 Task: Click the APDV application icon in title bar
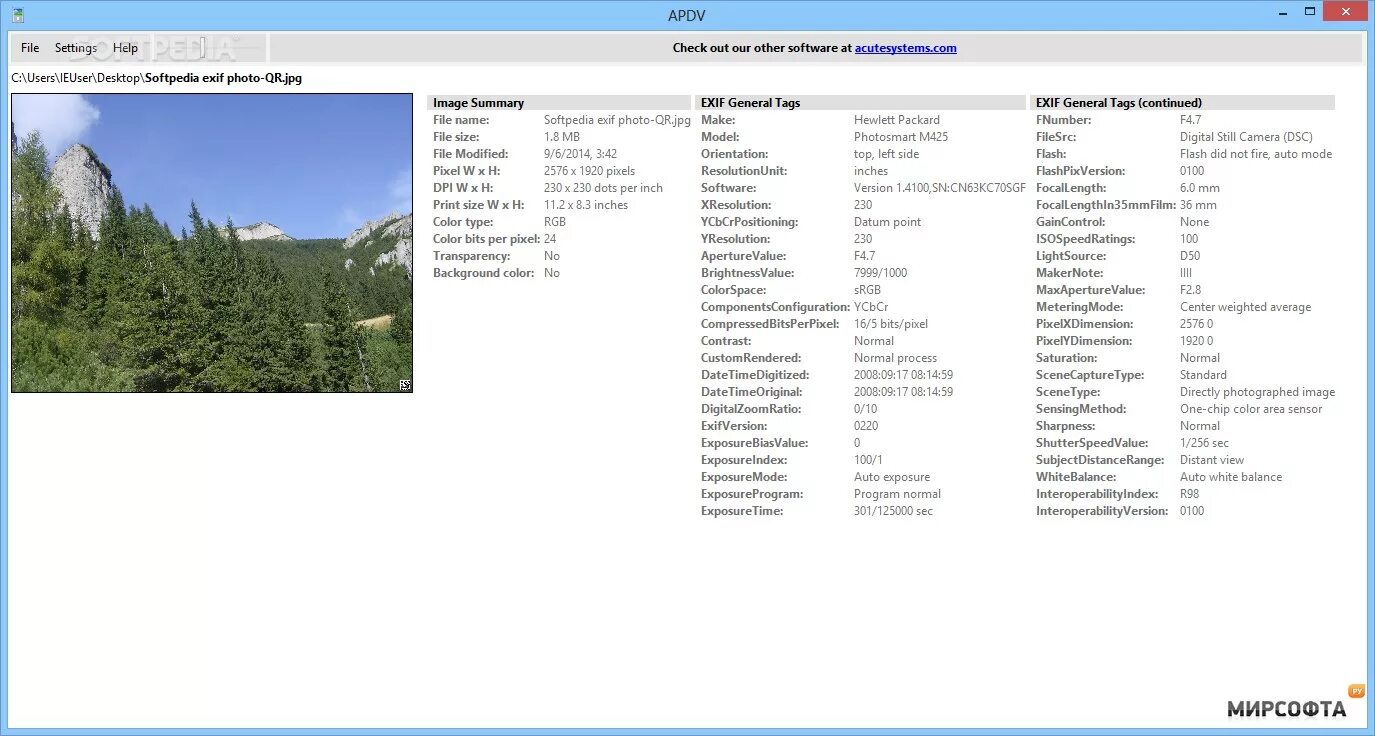[18, 15]
